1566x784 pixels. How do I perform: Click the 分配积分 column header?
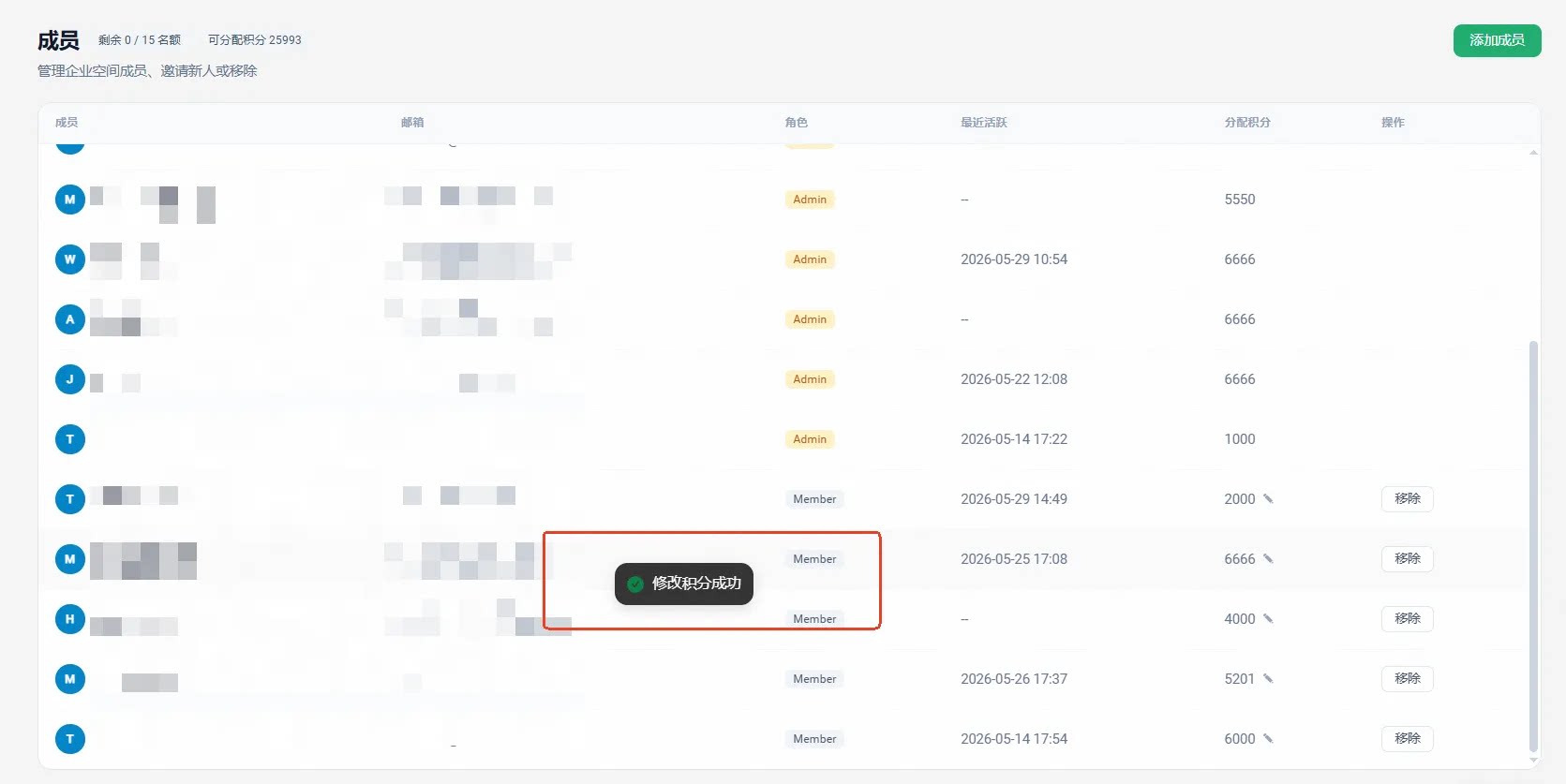point(1247,123)
